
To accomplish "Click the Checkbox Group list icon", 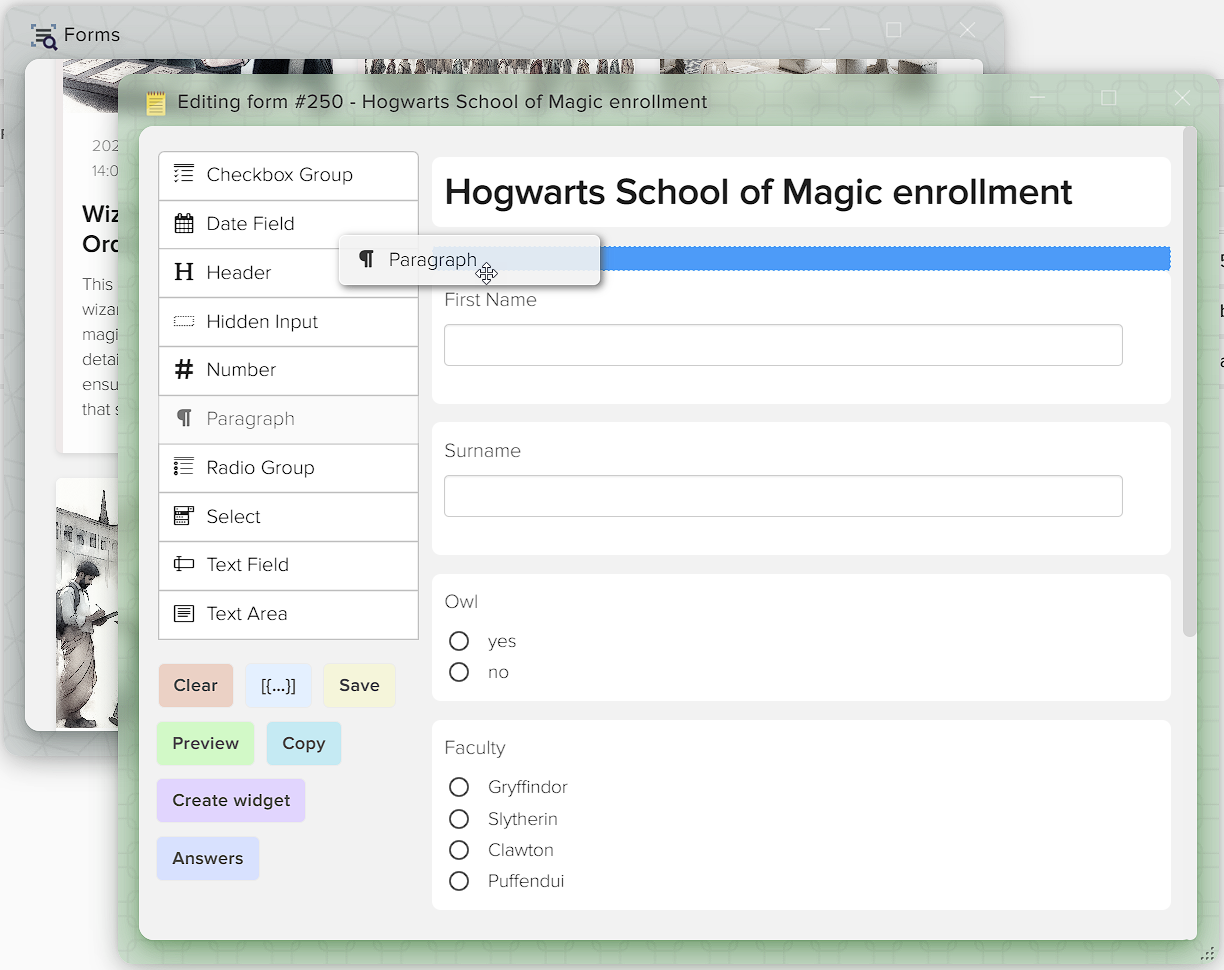I will coord(184,174).
